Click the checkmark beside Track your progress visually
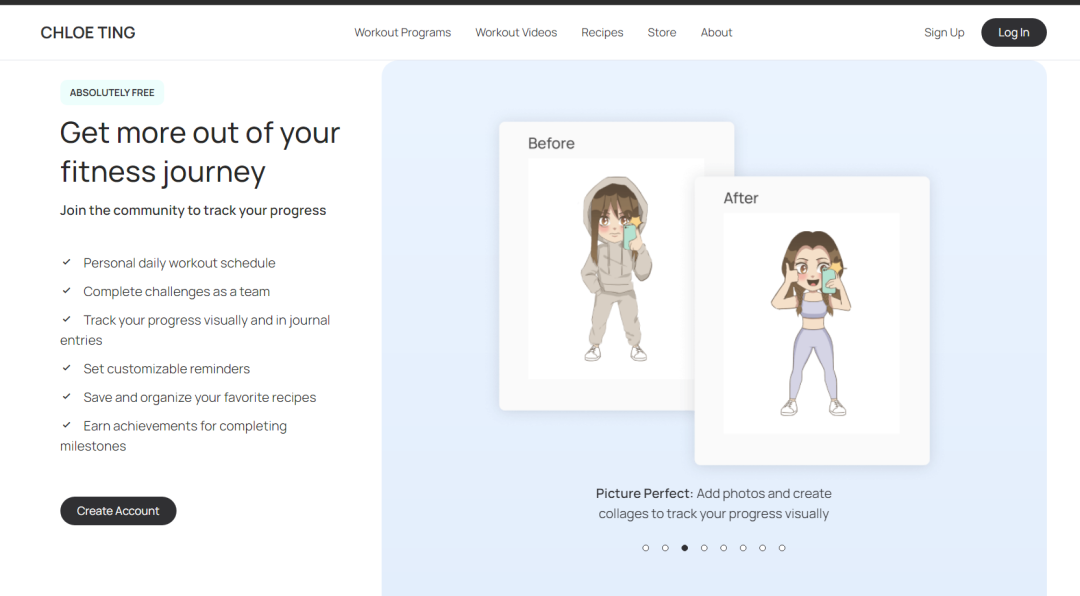This screenshot has width=1080, height=596. [x=67, y=319]
